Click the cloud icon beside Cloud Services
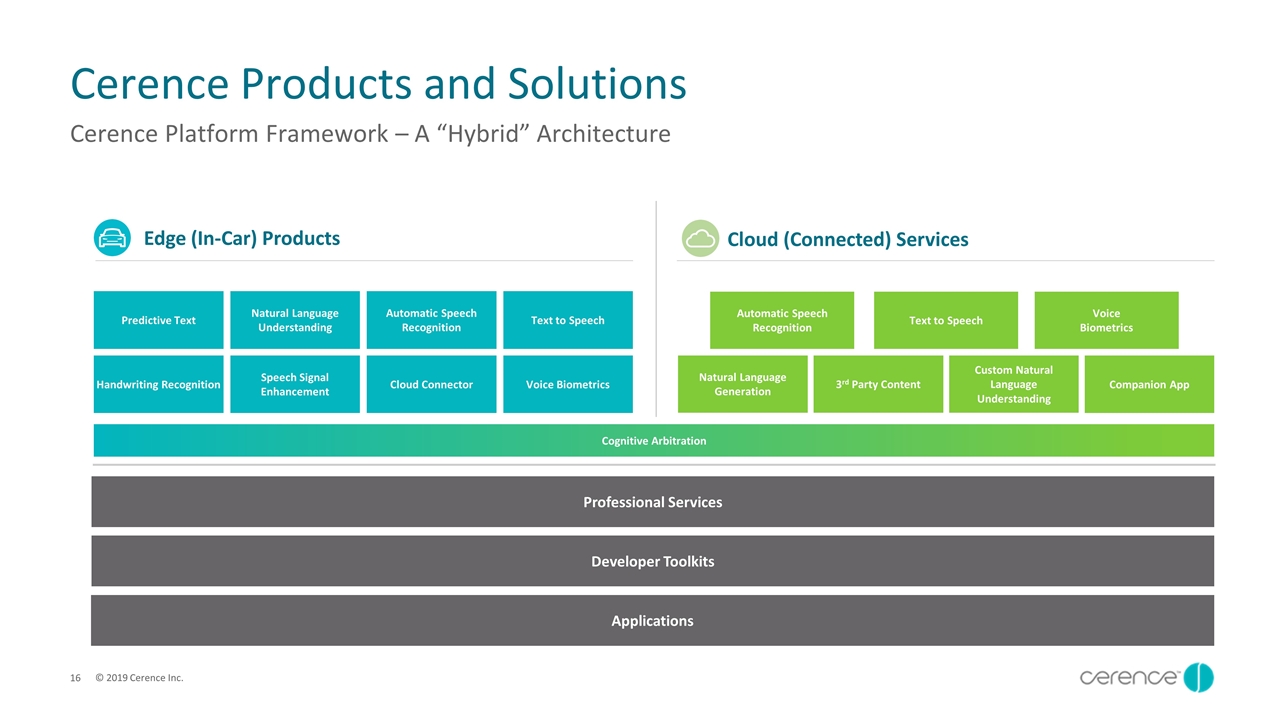Viewport: 1280px width, 720px height. point(700,238)
